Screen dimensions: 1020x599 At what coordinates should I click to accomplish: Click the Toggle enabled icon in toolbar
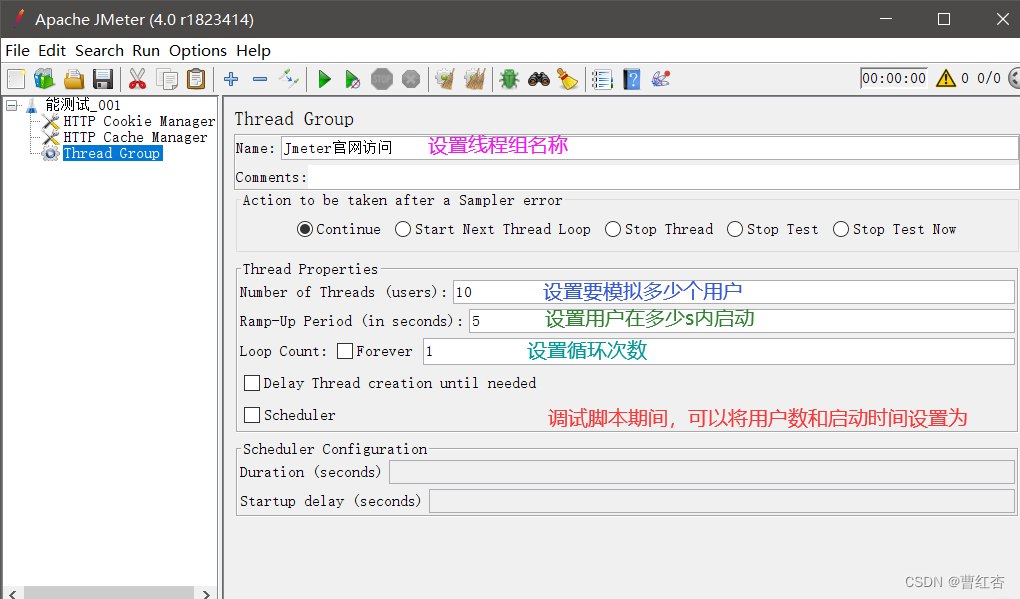[x=289, y=79]
